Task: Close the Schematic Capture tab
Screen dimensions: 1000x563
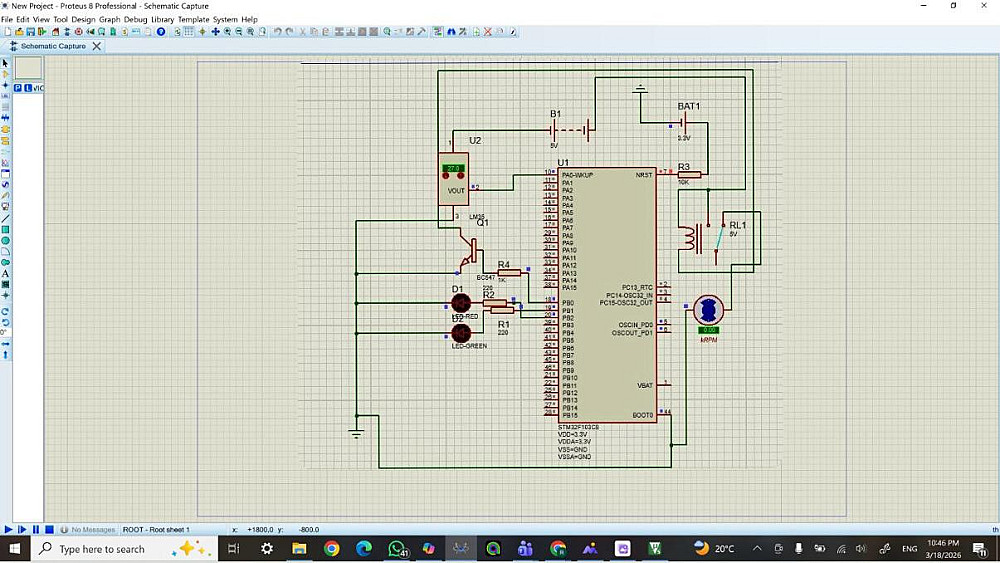Action: tap(96, 46)
